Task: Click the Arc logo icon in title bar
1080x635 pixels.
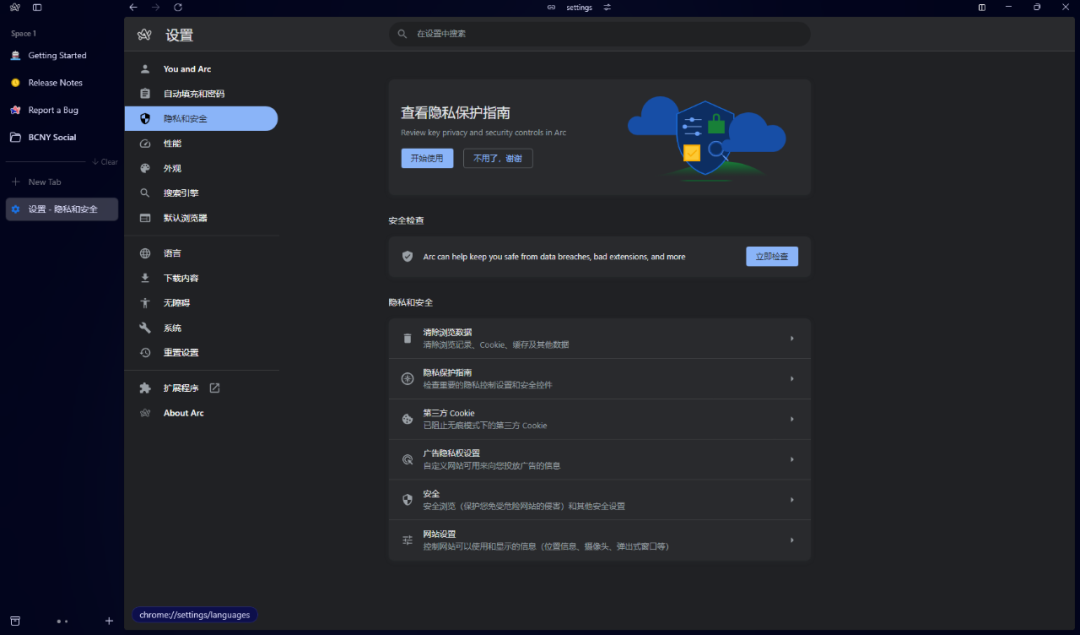Action: (x=15, y=8)
